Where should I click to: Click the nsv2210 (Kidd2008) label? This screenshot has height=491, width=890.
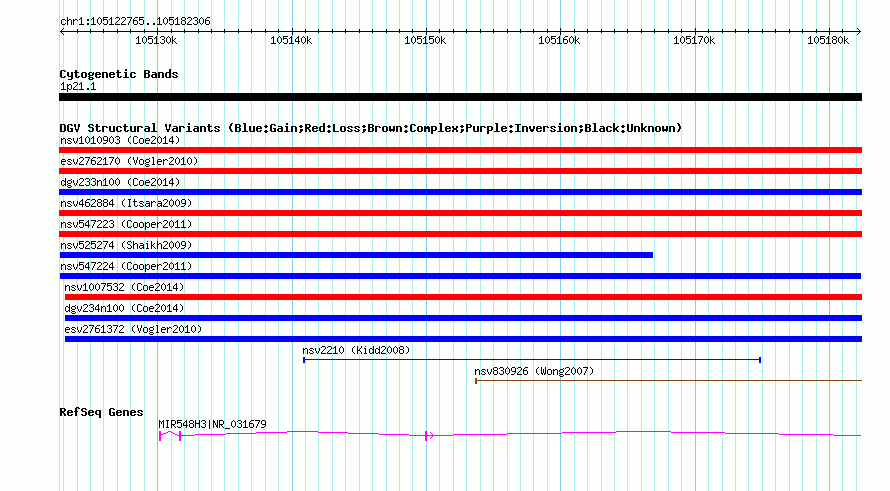[356, 350]
